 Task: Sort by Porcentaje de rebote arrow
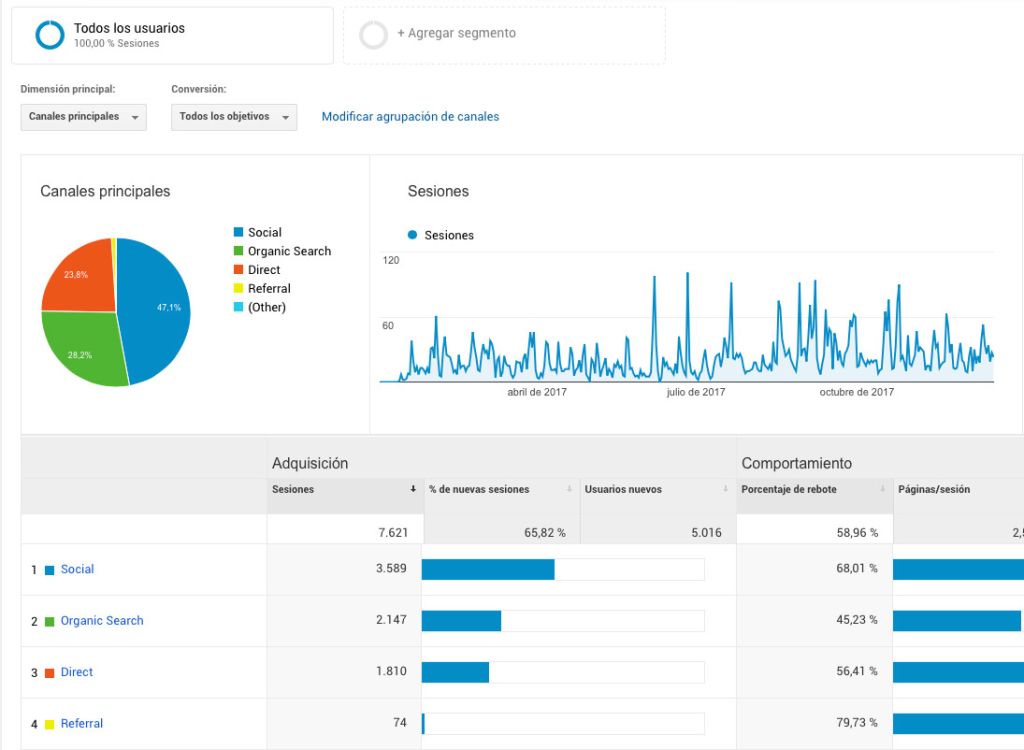[x=882, y=489]
